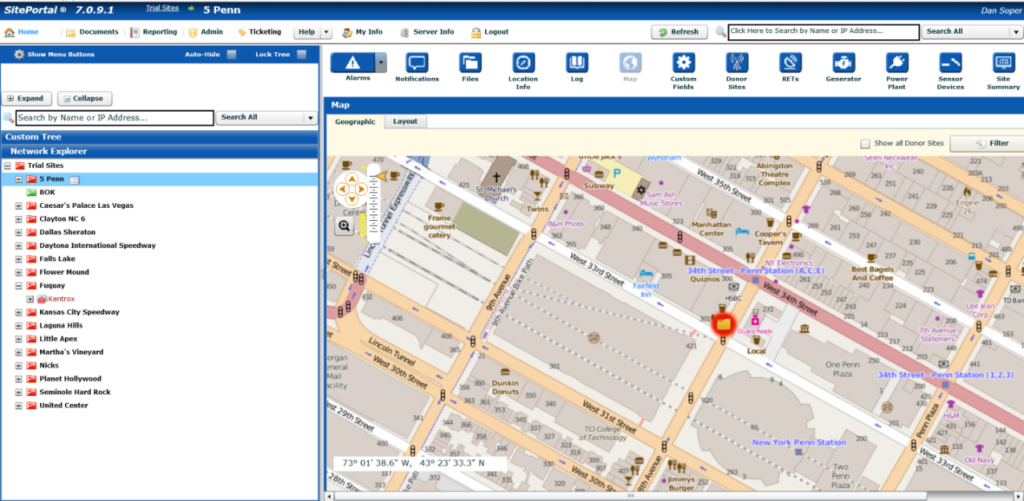Toggle the Lock Tree checkbox

301,55
